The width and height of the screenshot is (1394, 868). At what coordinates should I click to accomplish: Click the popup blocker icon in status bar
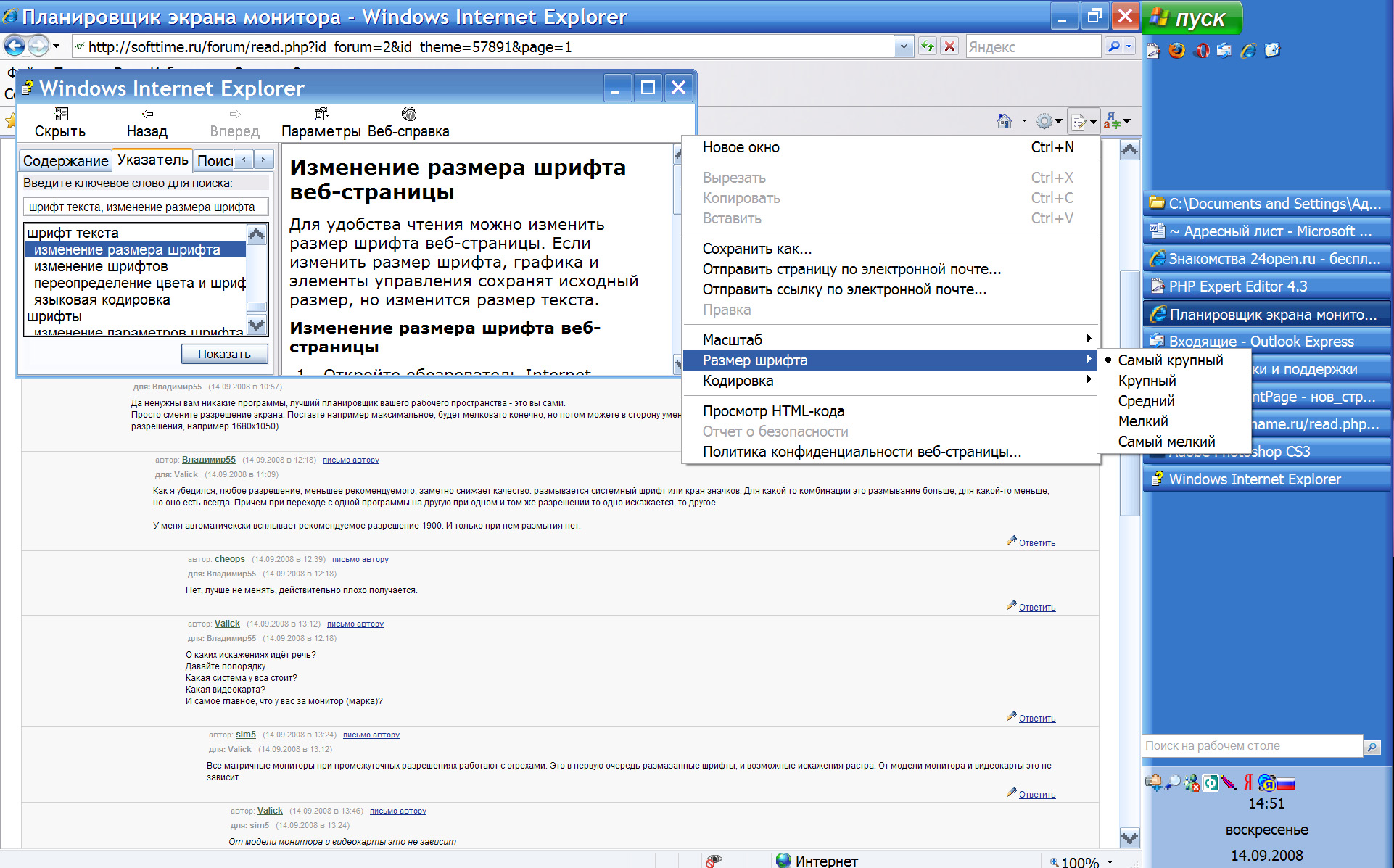coord(714,860)
